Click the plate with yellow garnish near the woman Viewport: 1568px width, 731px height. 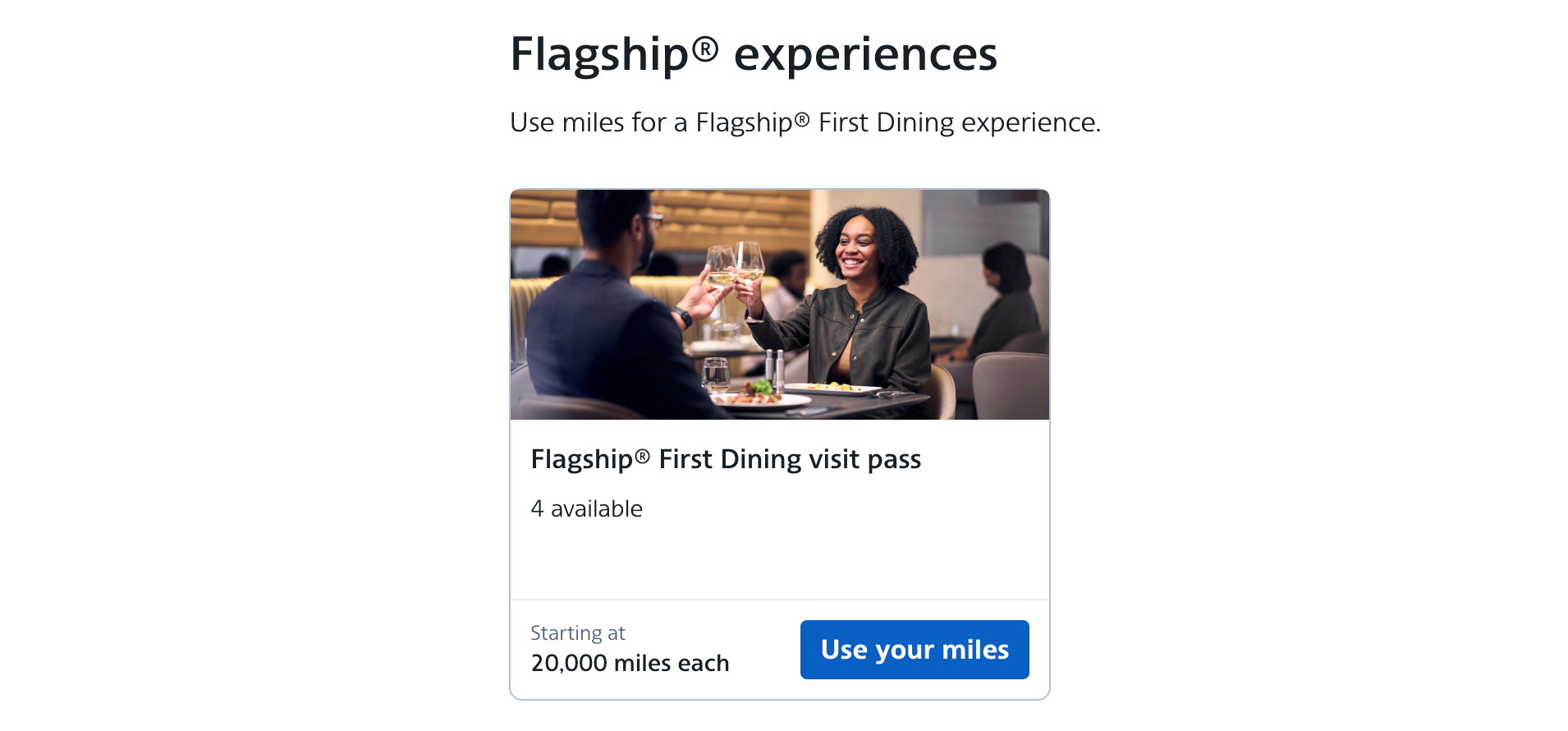831,388
